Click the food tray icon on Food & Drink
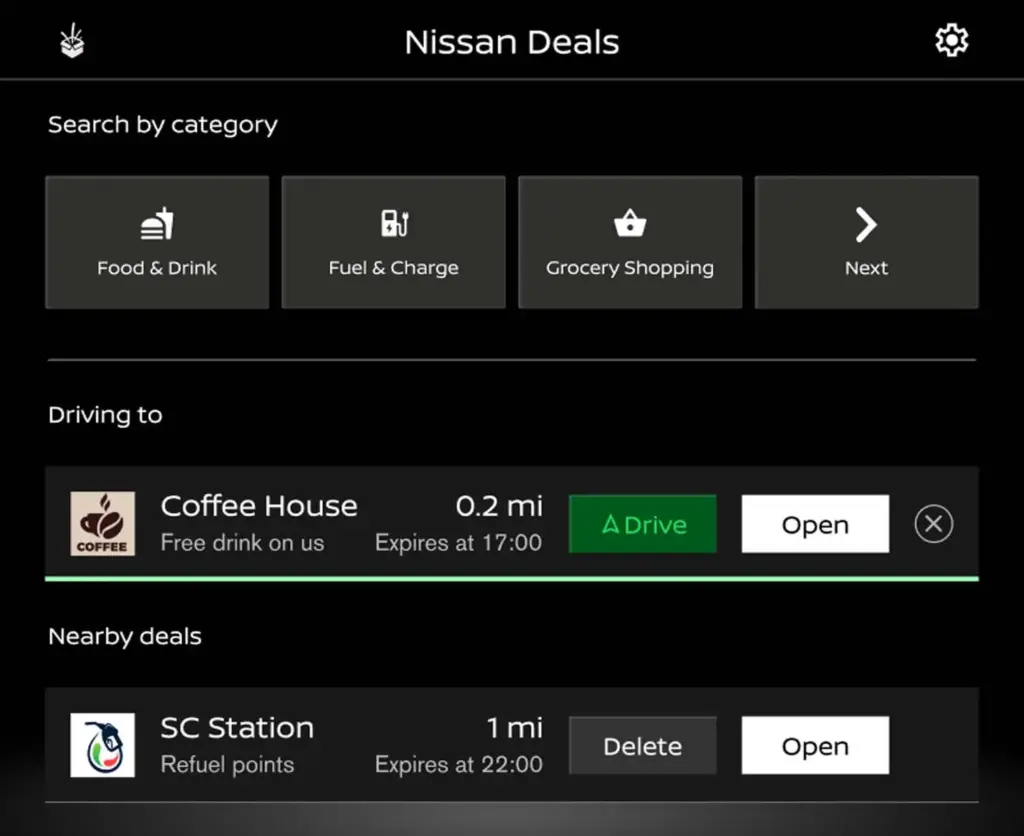The height and width of the screenshot is (836, 1024). click(157, 221)
